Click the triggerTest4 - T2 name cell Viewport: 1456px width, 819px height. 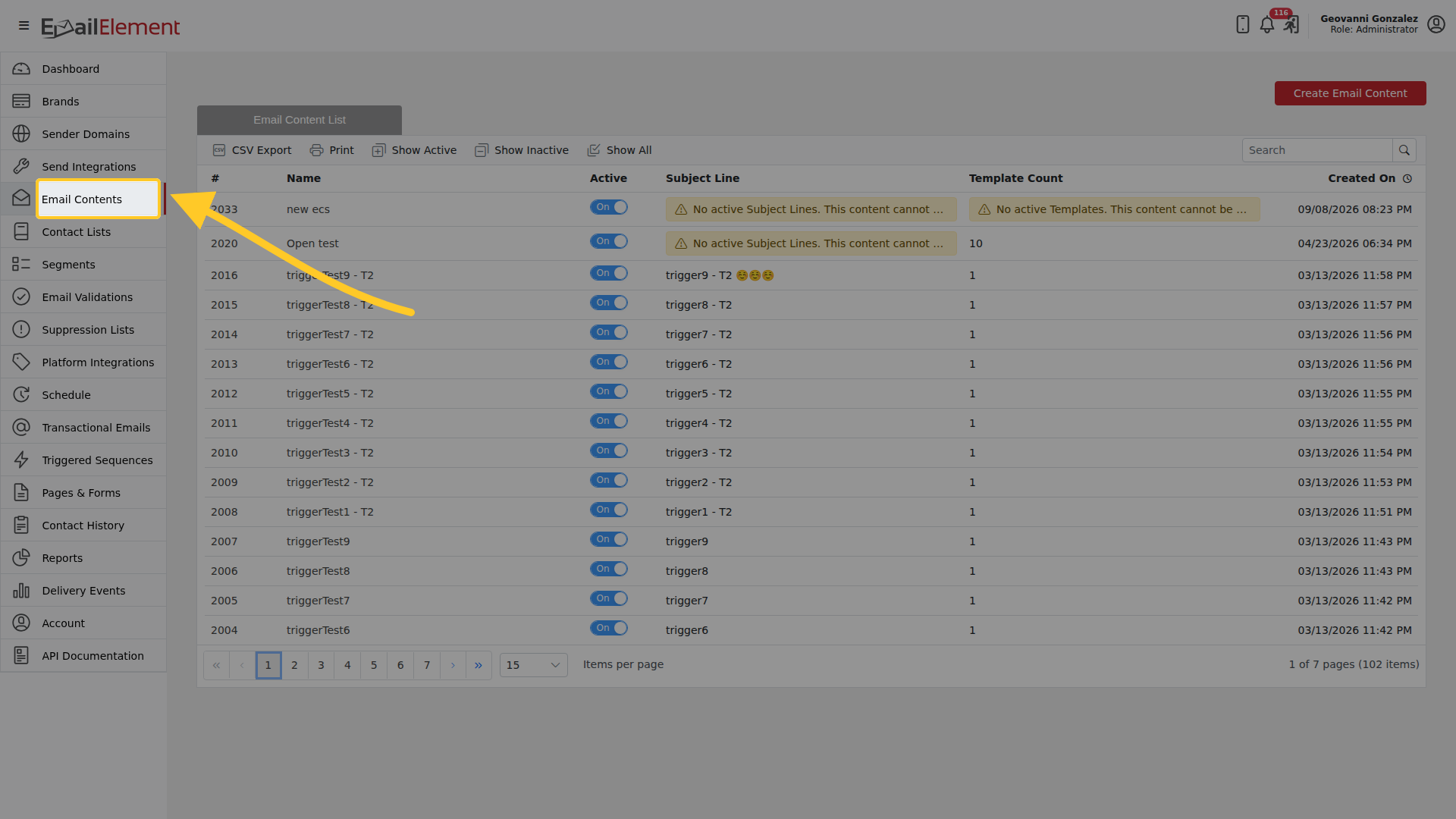pyautogui.click(x=330, y=423)
